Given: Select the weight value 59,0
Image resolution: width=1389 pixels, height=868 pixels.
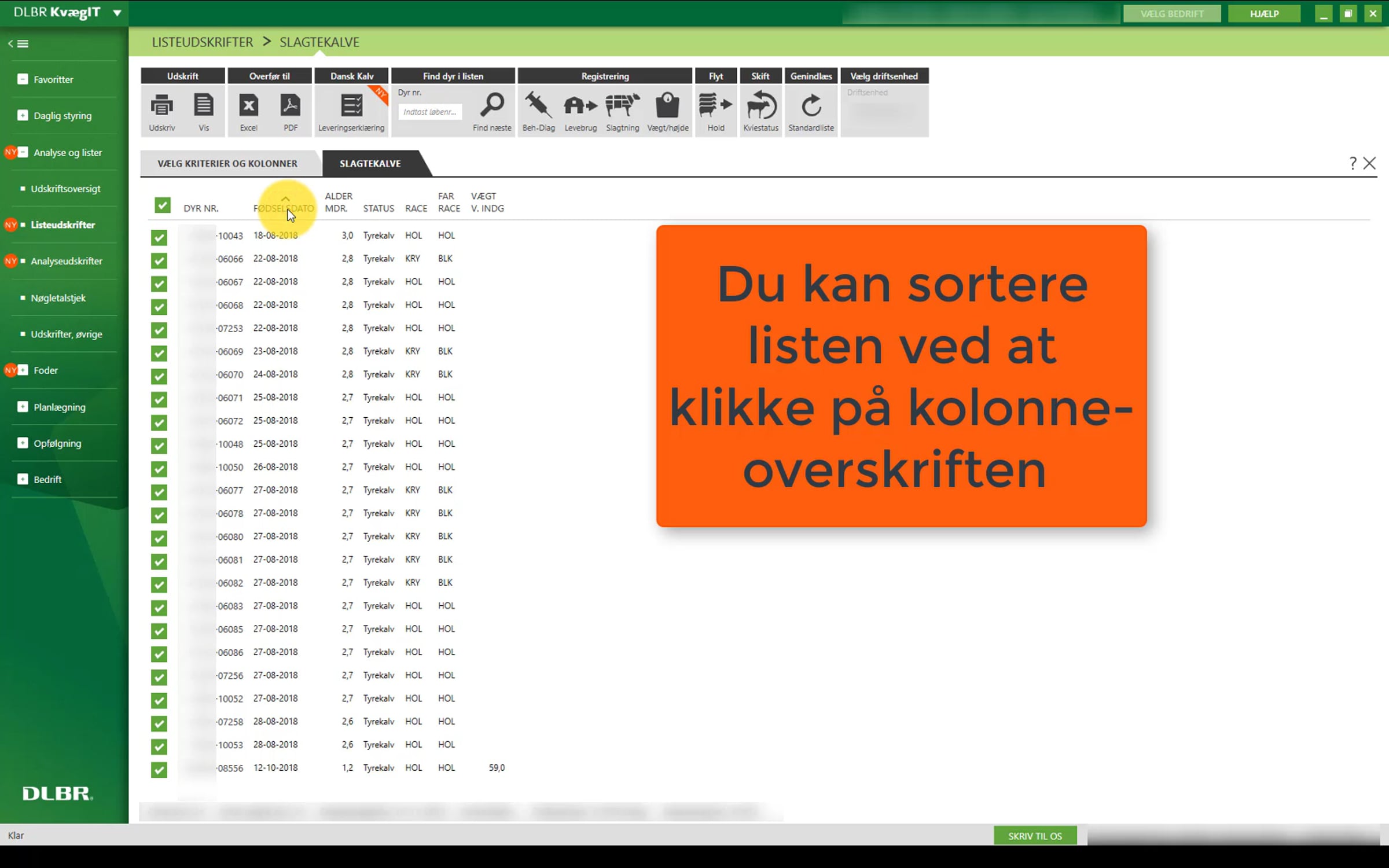Looking at the screenshot, I should pos(497,768).
